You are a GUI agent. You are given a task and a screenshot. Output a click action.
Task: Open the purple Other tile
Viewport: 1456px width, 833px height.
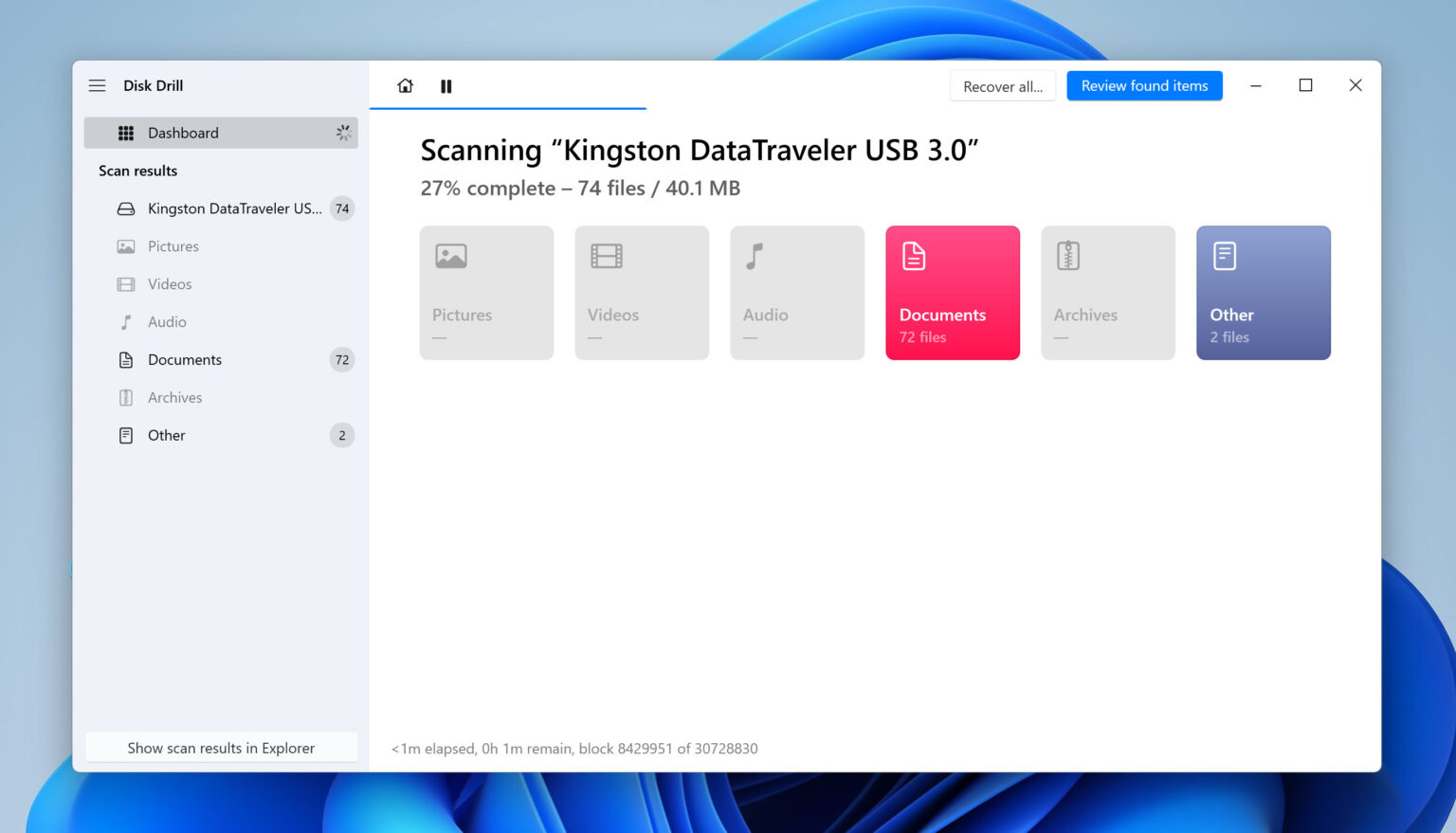point(1263,293)
